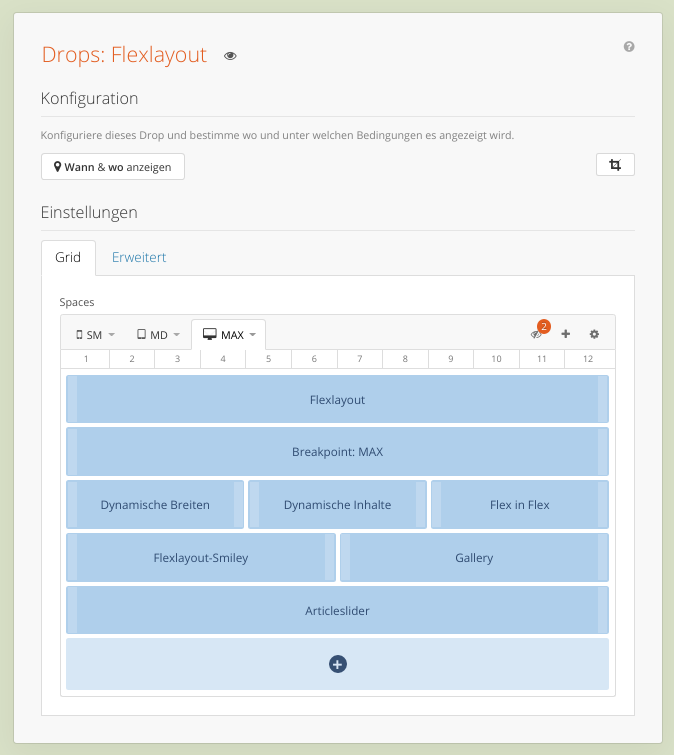Select the Gallery block
The height and width of the screenshot is (755, 674).
[474, 558]
